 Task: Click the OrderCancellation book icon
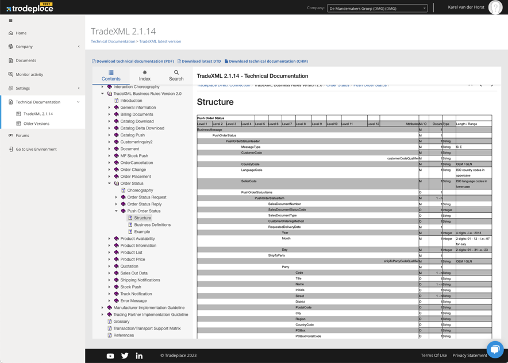(x=116, y=163)
